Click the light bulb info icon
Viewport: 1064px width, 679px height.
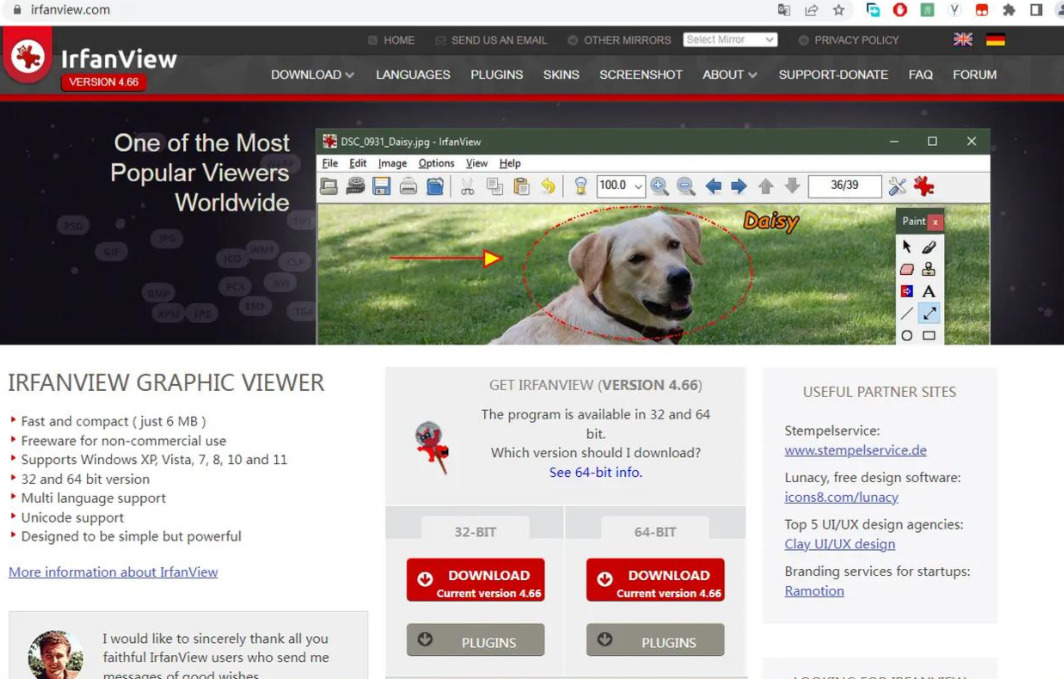[x=580, y=186]
